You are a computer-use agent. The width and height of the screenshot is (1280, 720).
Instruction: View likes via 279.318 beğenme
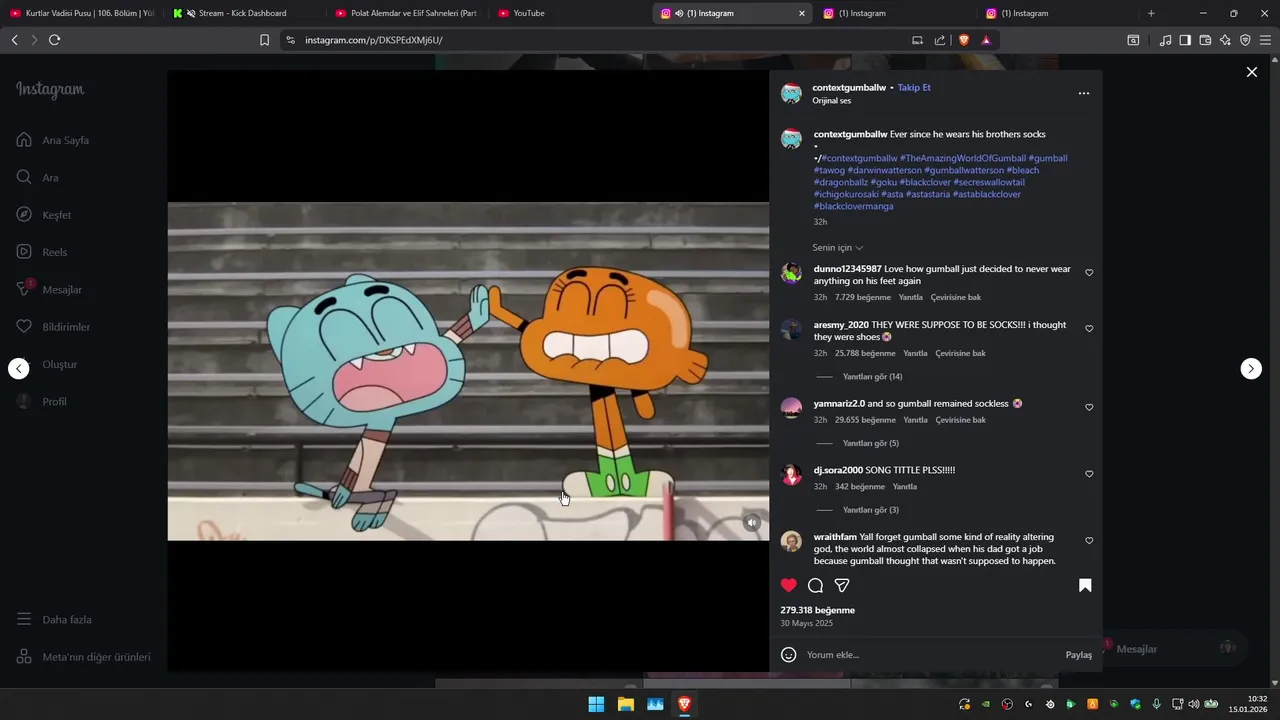click(x=817, y=610)
